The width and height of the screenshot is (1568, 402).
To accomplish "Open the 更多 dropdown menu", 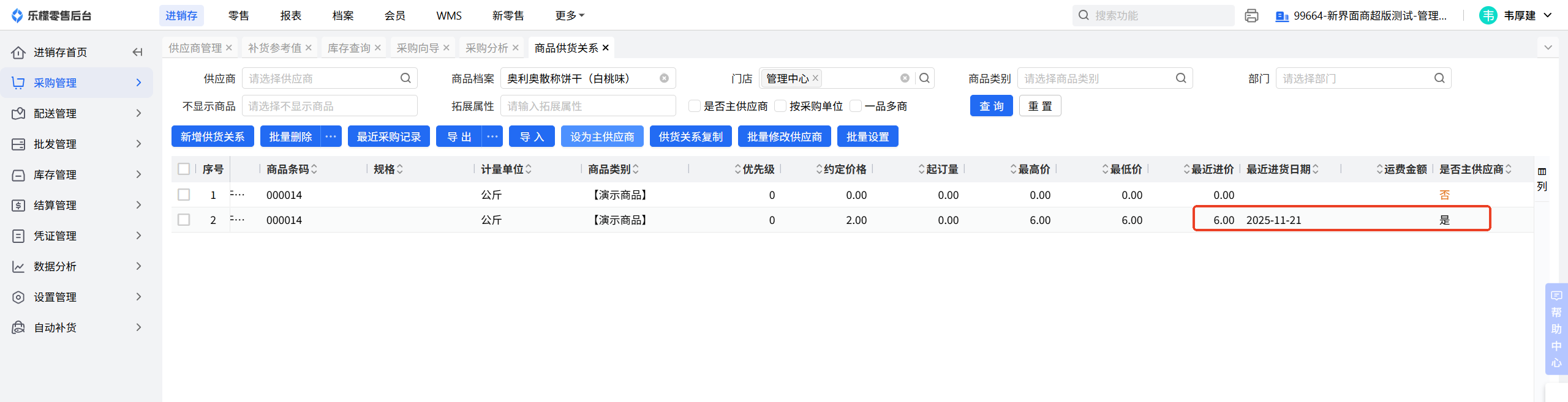I will pos(570,15).
